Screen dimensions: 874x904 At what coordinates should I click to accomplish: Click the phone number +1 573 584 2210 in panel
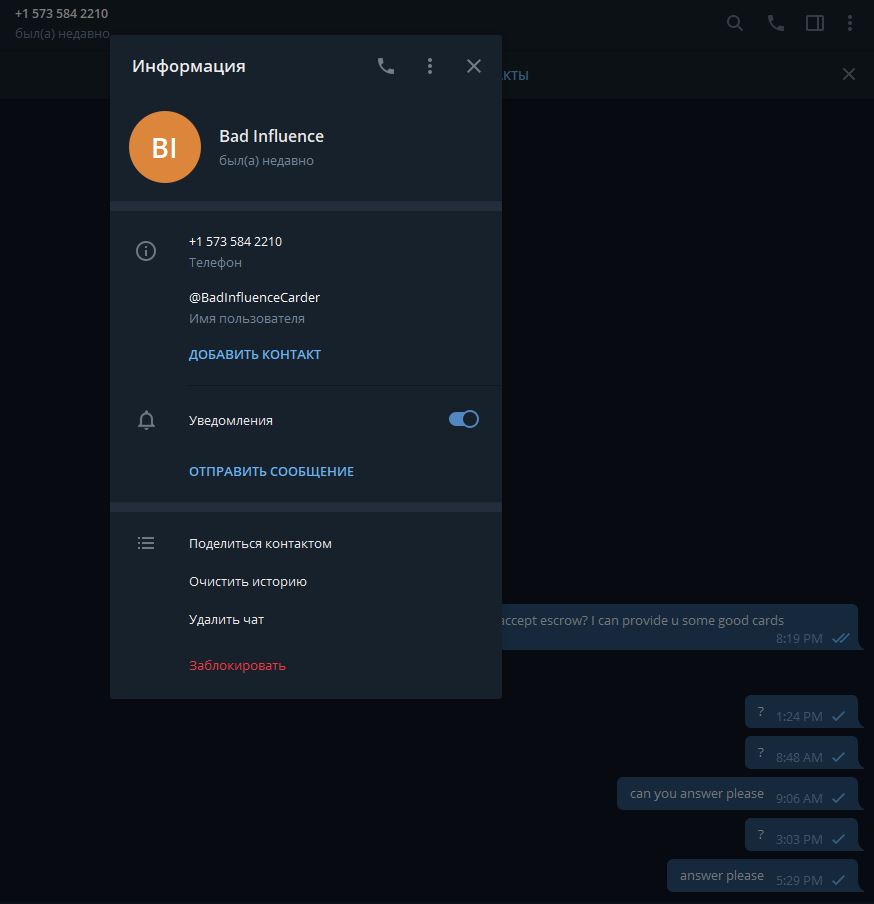pyautogui.click(x=235, y=241)
